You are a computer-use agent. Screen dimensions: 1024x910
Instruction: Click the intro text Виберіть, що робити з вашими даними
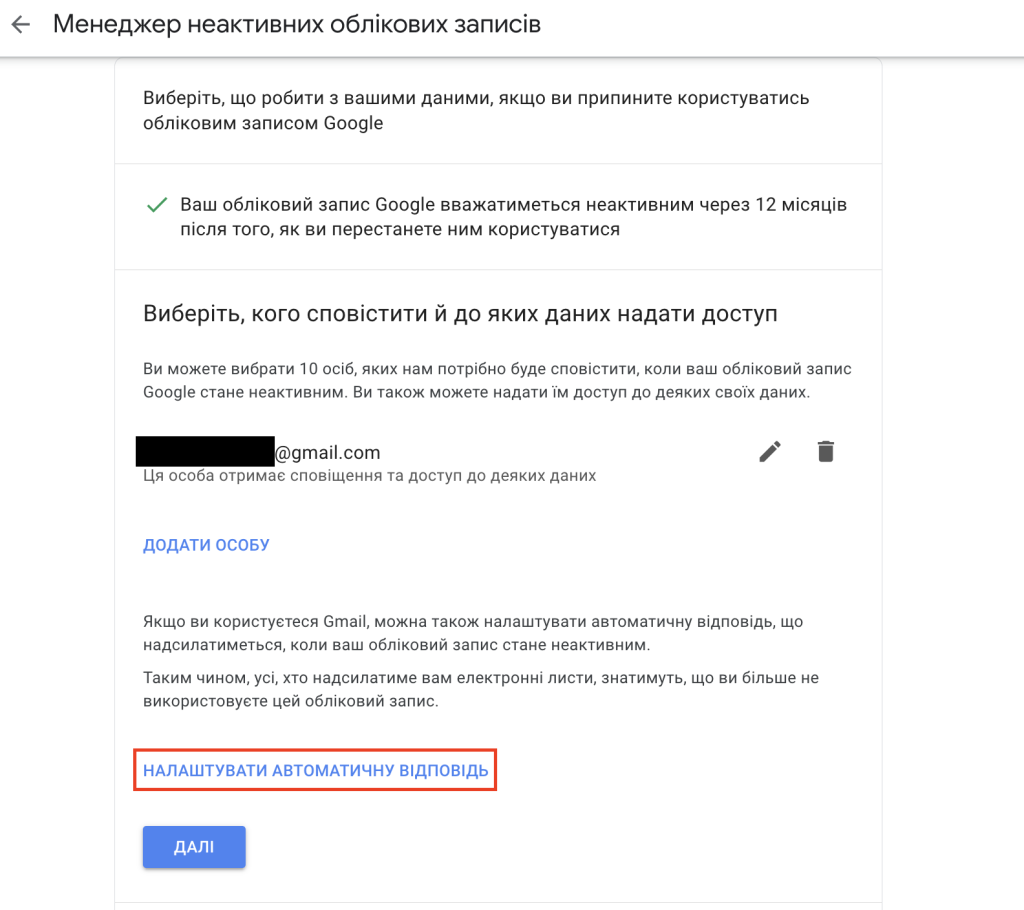coord(476,110)
